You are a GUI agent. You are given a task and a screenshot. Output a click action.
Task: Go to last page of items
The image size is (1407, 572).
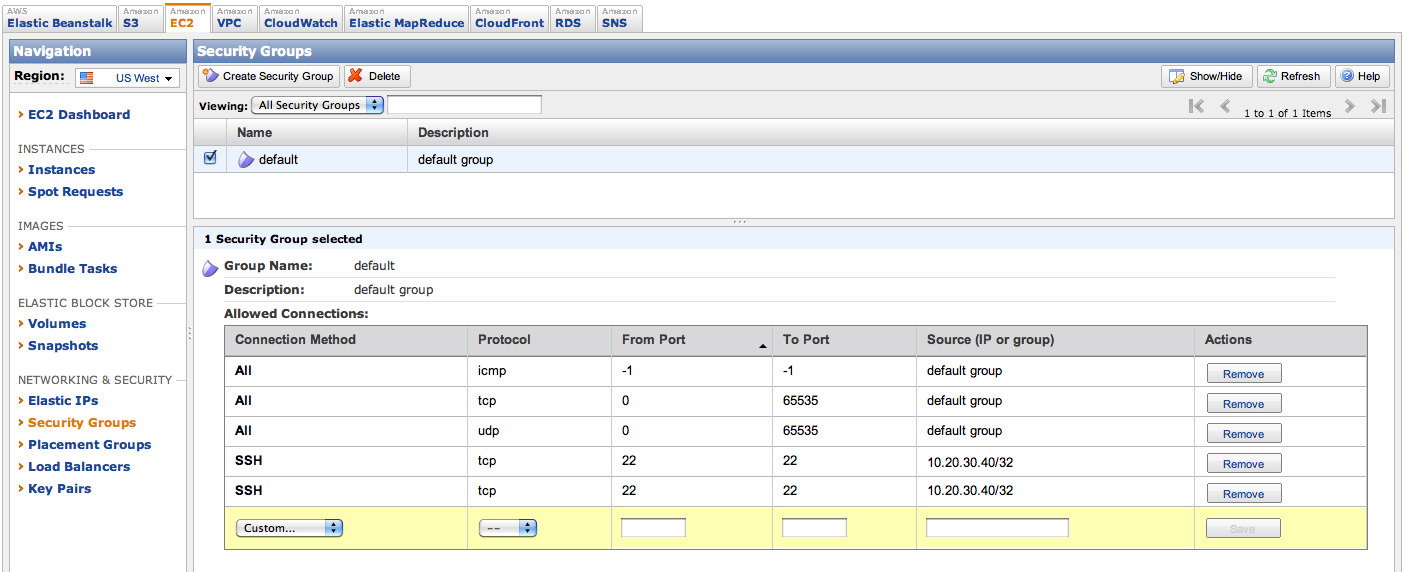[1378, 106]
